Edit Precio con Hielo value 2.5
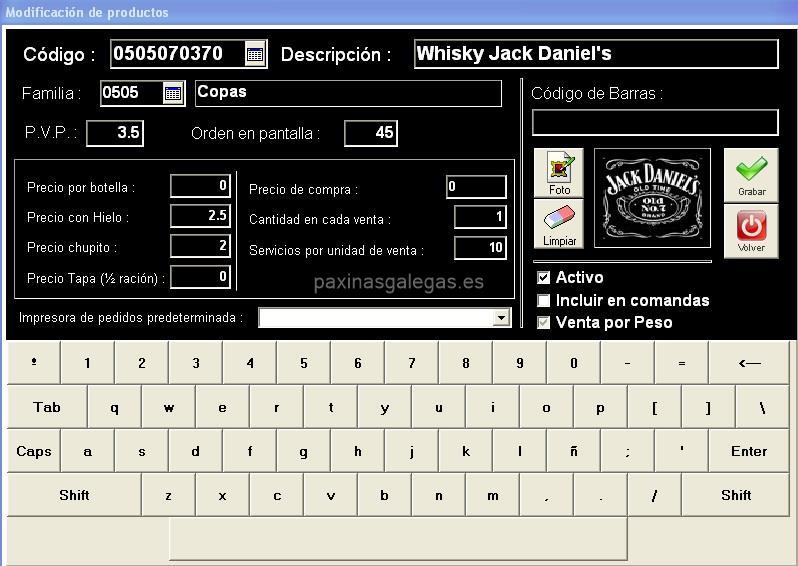798x566 pixels. pyautogui.click(x=200, y=216)
